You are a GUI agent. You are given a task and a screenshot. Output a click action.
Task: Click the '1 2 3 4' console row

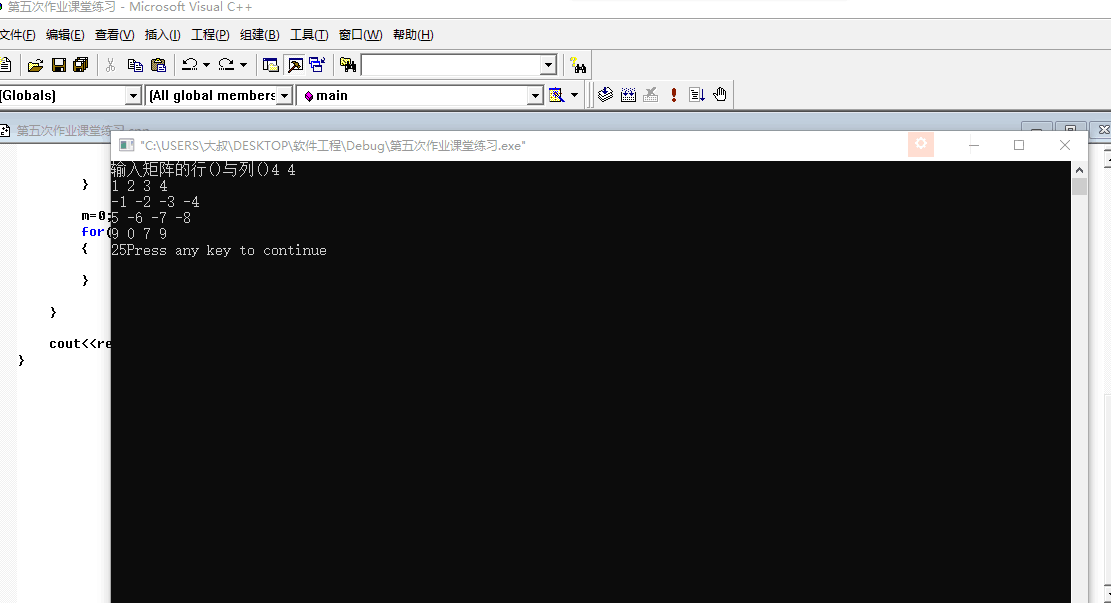click(x=139, y=186)
